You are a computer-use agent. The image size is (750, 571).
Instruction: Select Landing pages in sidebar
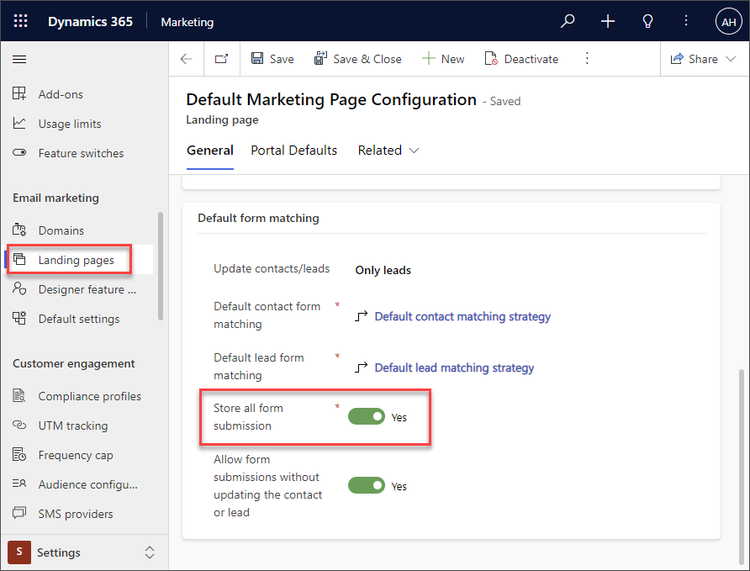[x=80, y=260]
